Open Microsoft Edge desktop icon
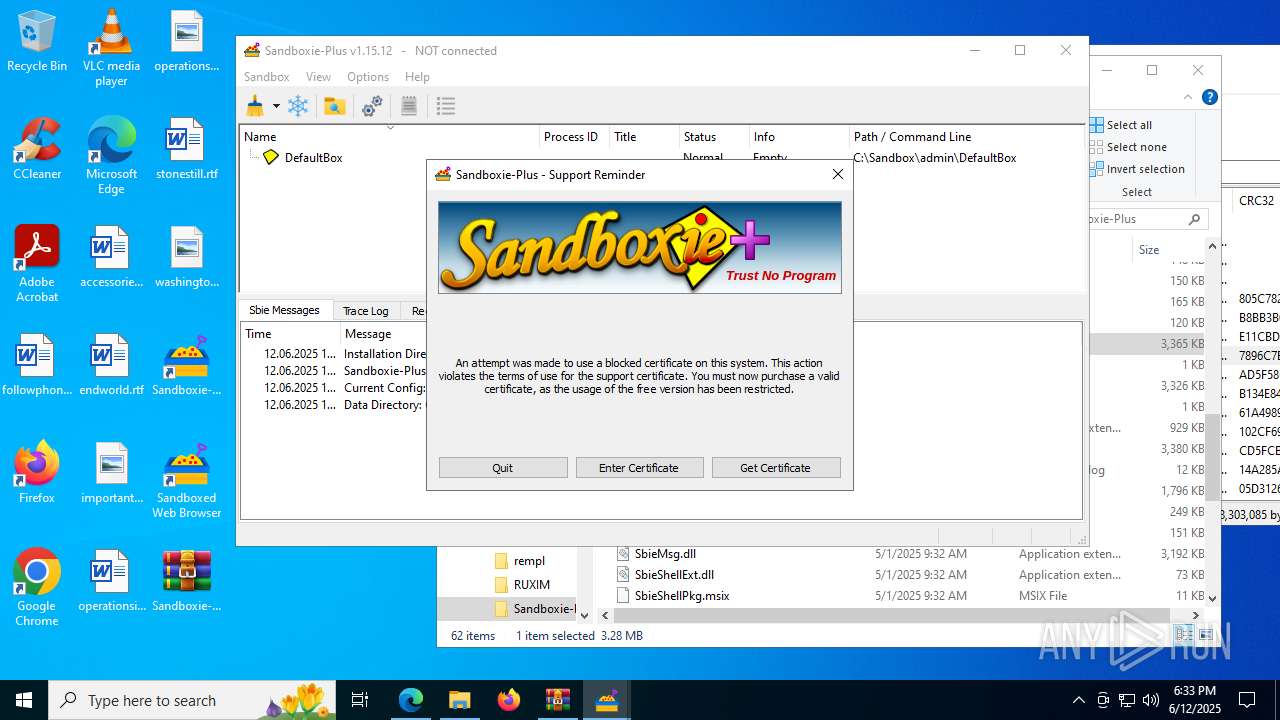 coord(111,155)
